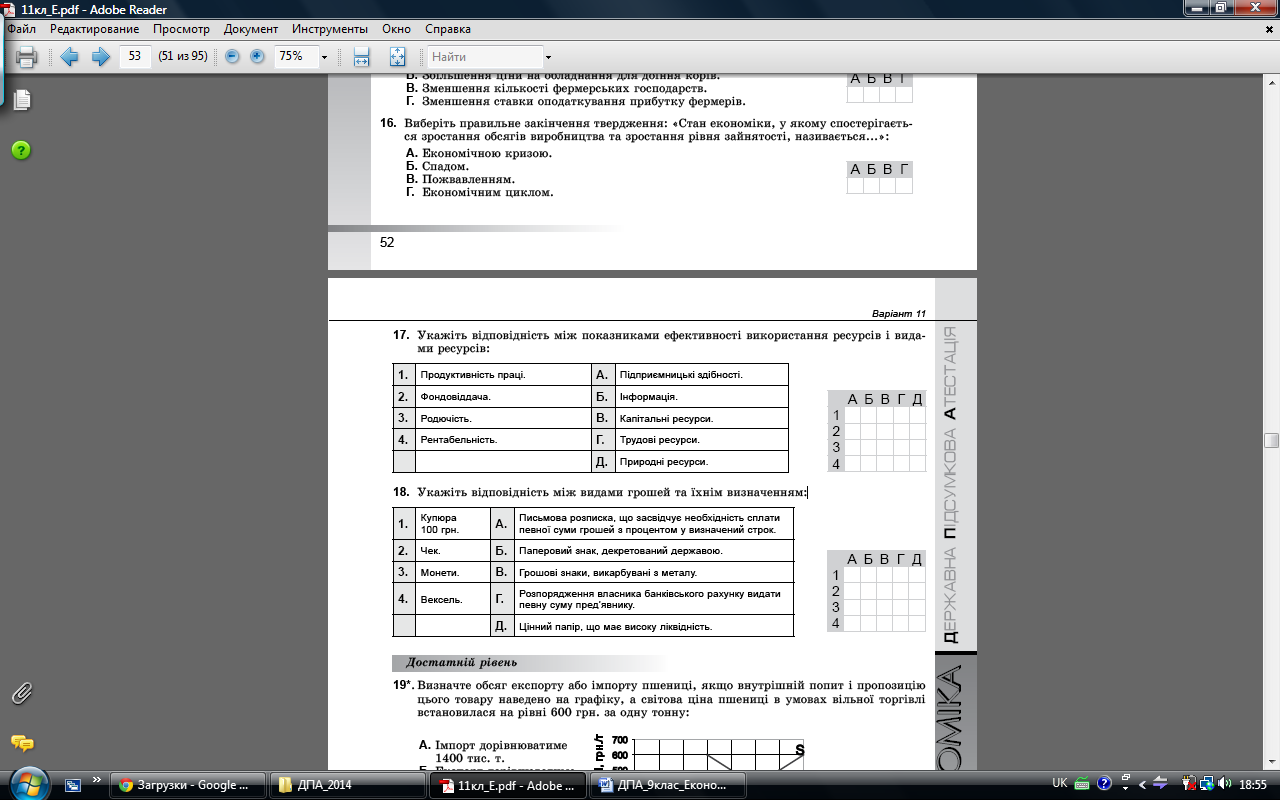The width and height of the screenshot is (1280, 800).
Task: Open the green help icon in the sidebar
Action: point(21,150)
